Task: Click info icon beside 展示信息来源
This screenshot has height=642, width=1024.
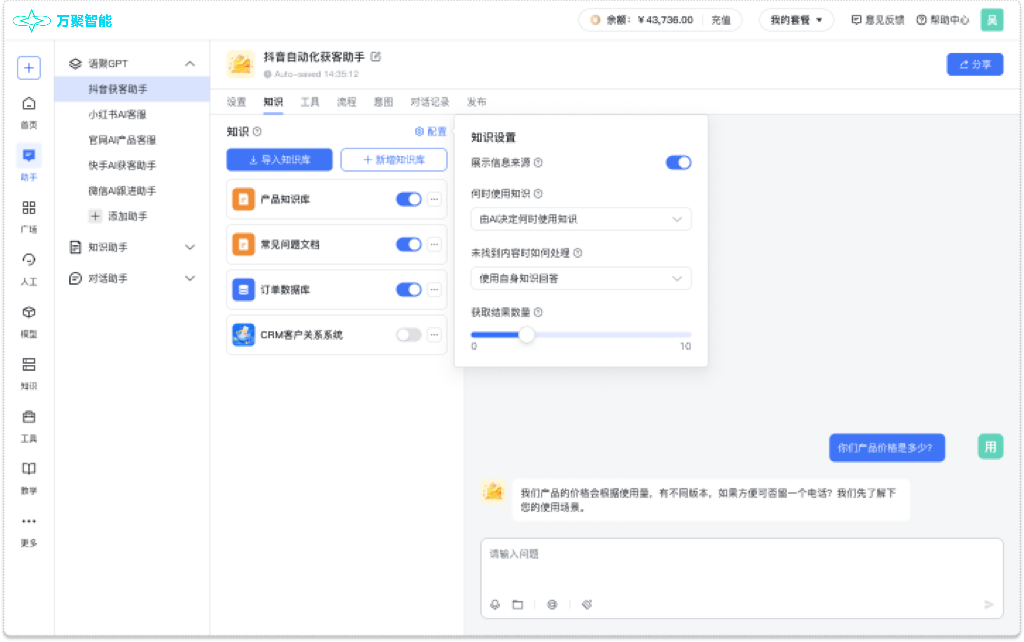Action: tap(538, 162)
